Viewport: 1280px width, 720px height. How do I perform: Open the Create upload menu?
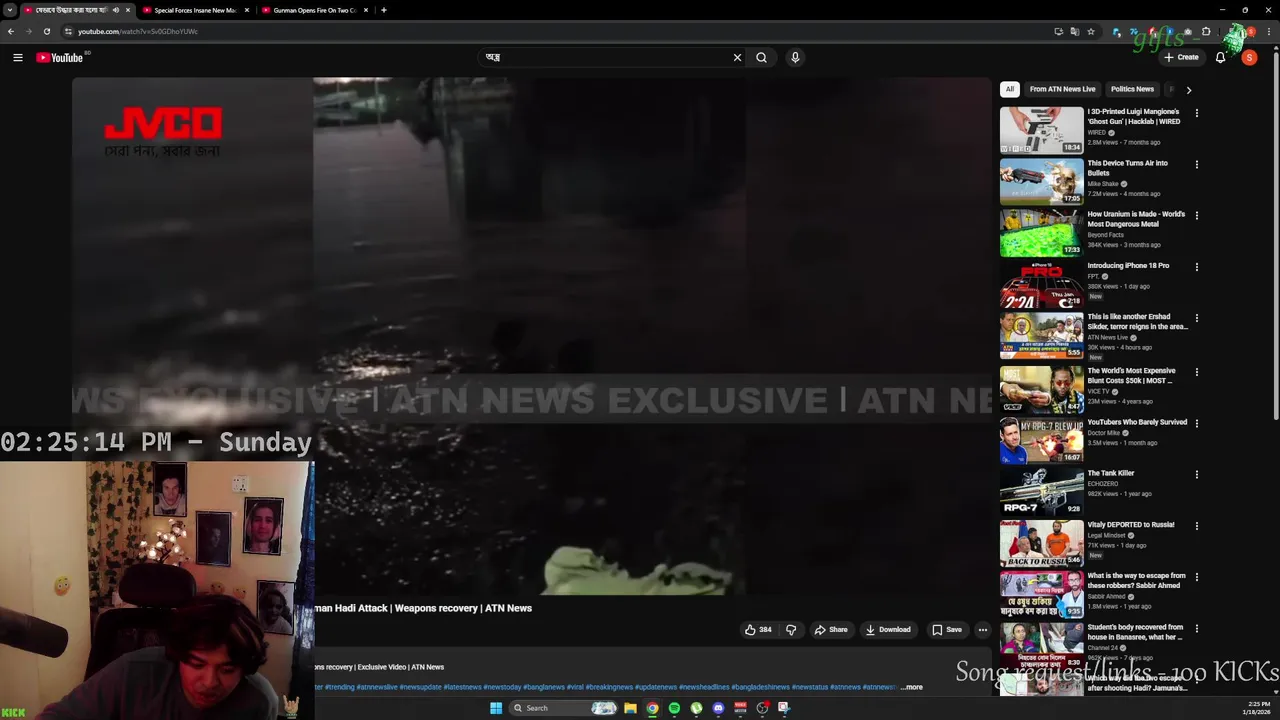tap(1181, 57)
